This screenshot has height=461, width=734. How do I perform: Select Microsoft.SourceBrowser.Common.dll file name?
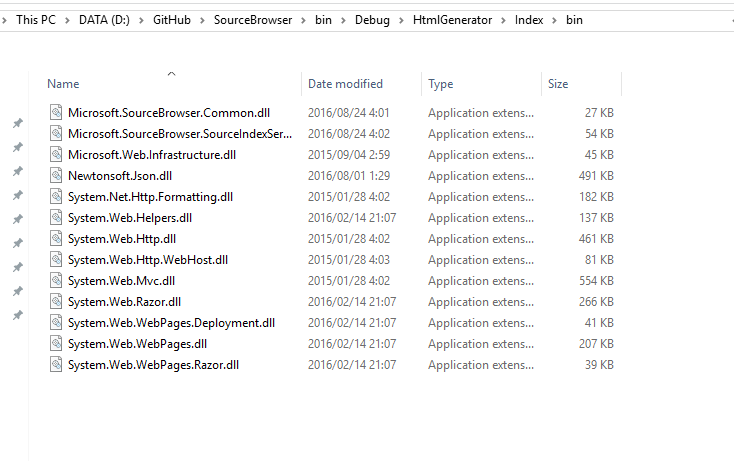coord(169,113)
